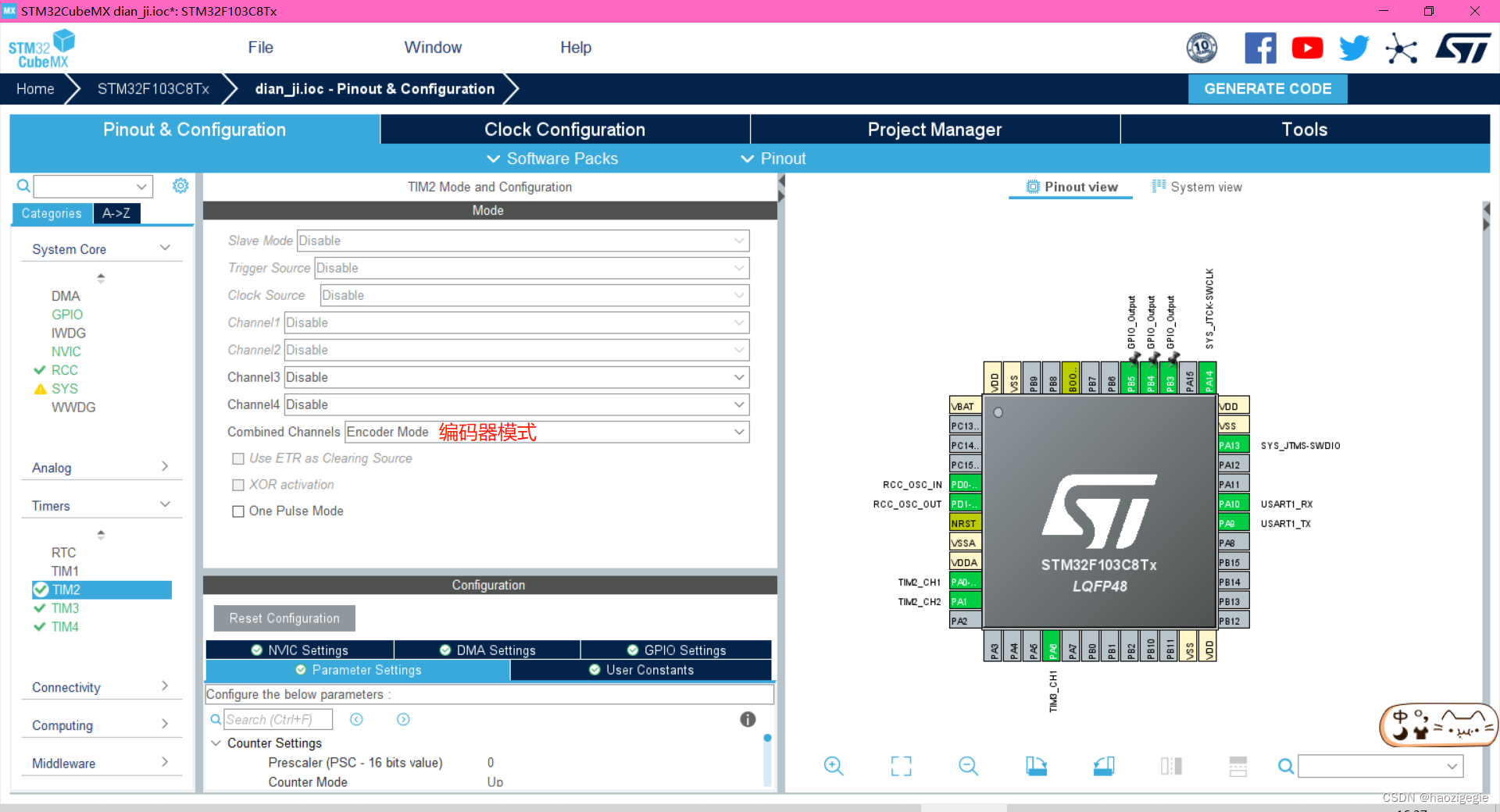Open the File menu
The width and height of the screenshot is (1500, 812).
(260, 48)
